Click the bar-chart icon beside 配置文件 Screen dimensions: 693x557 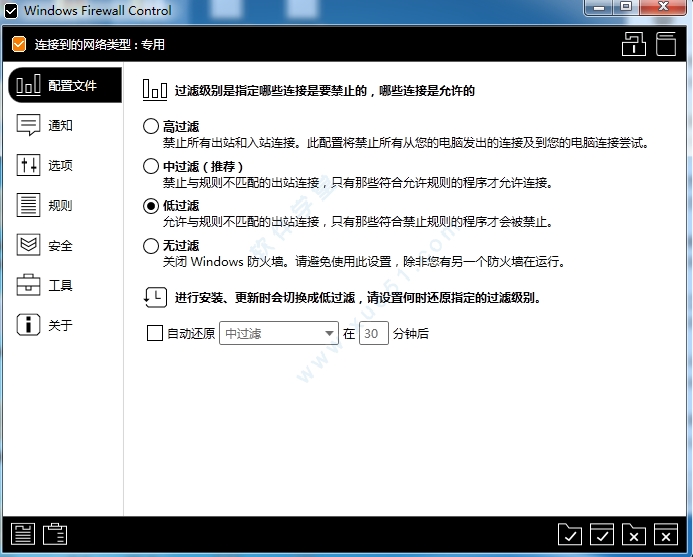pyautogui.click(x=28, y=84)
